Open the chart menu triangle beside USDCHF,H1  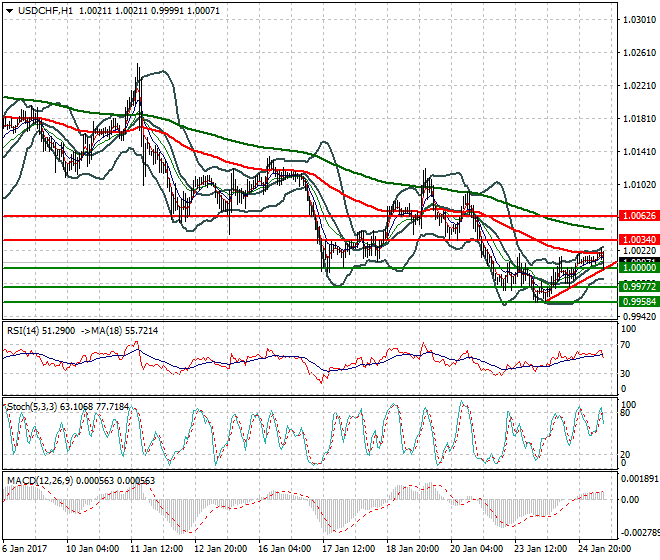[x=9, y=11]
